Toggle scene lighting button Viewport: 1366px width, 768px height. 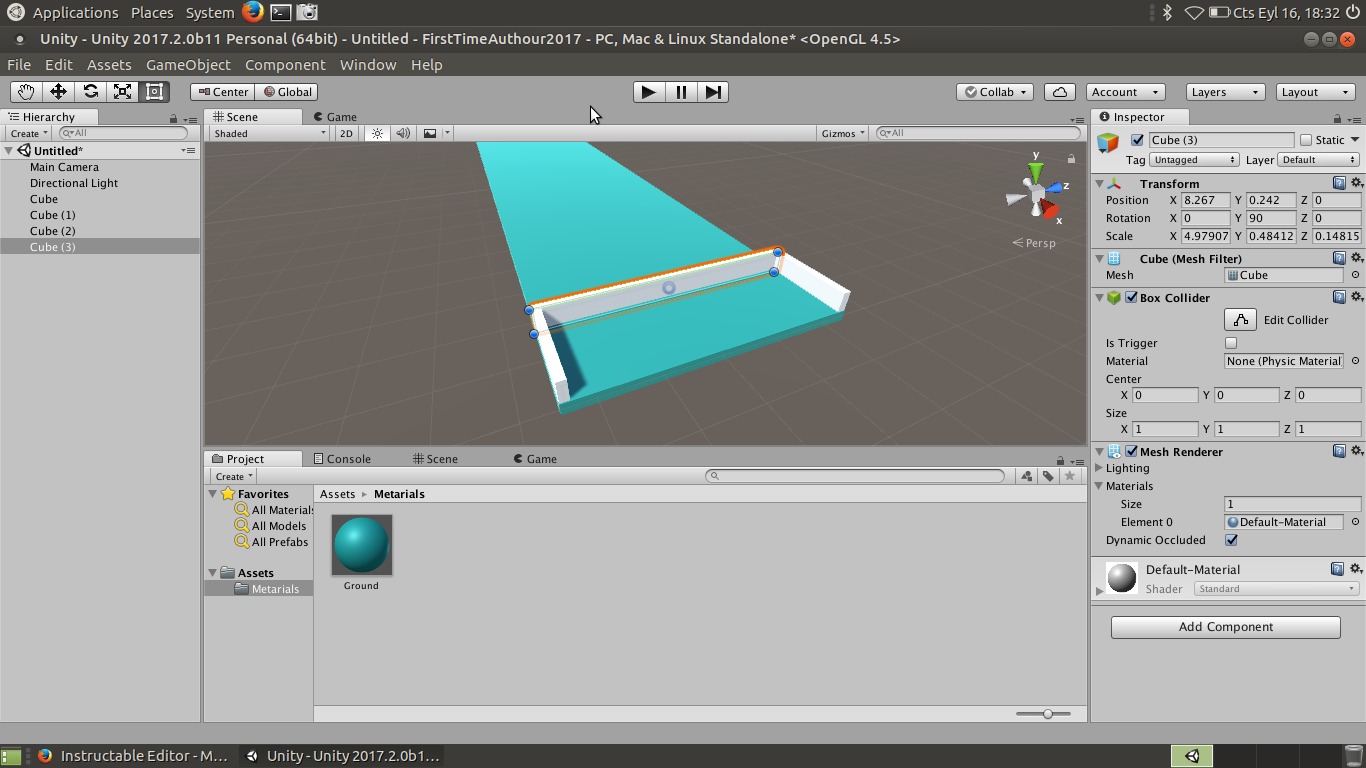[x=377, y=133]
